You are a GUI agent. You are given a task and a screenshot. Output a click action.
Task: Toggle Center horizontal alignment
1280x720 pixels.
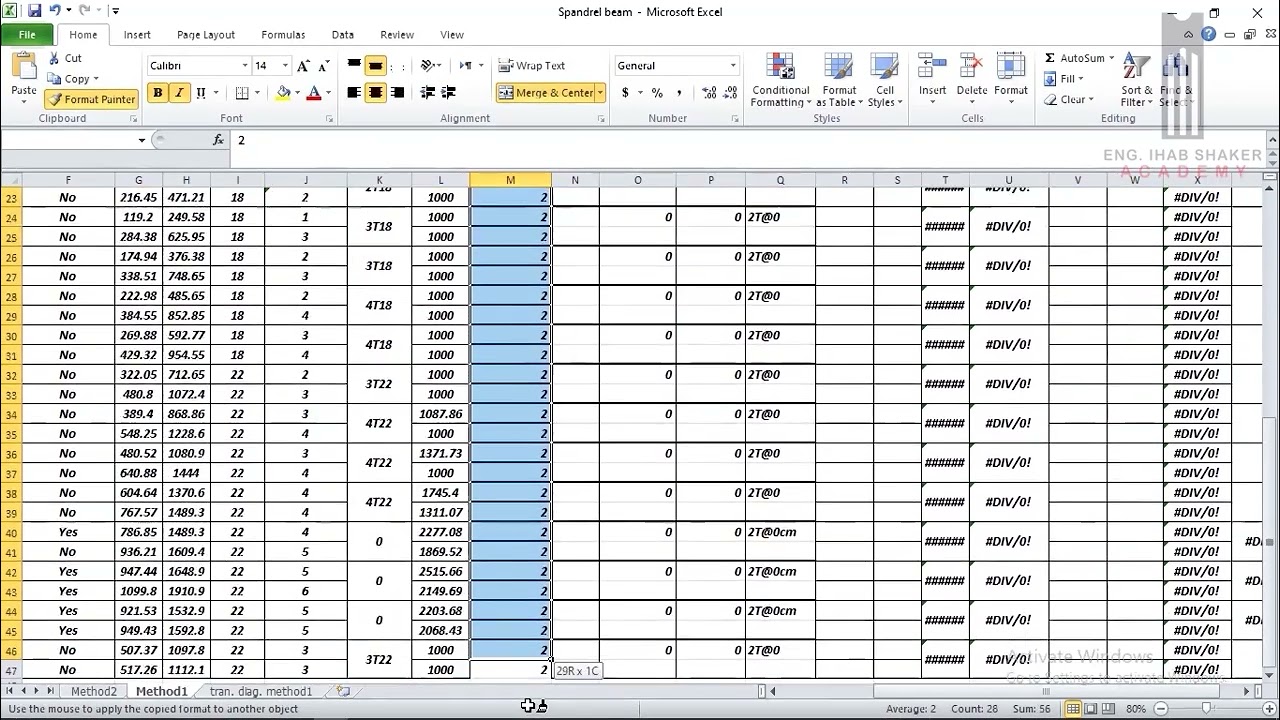375,93
